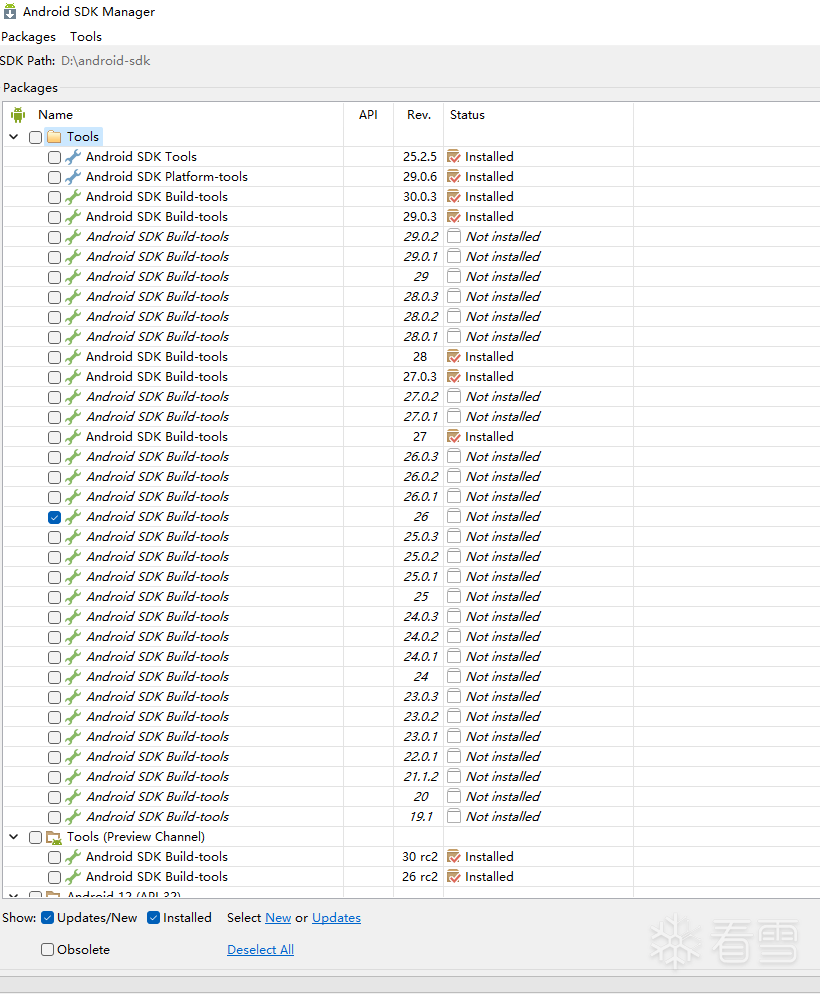820x994 pixels.
Task: Click the SDK Path D:\android-sdk text
Action: [106, 61]
